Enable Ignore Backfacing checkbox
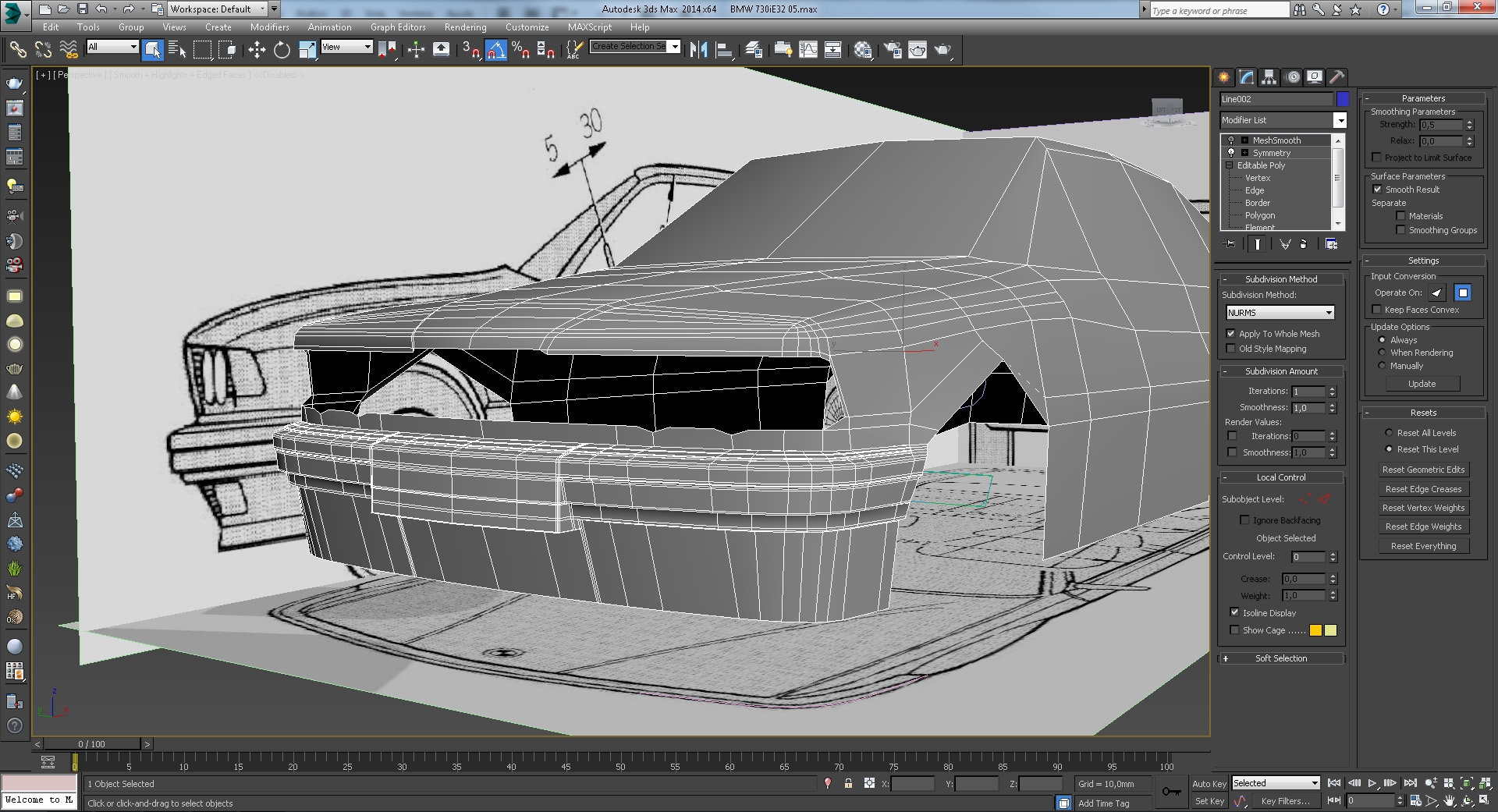 pos(1245,520)
